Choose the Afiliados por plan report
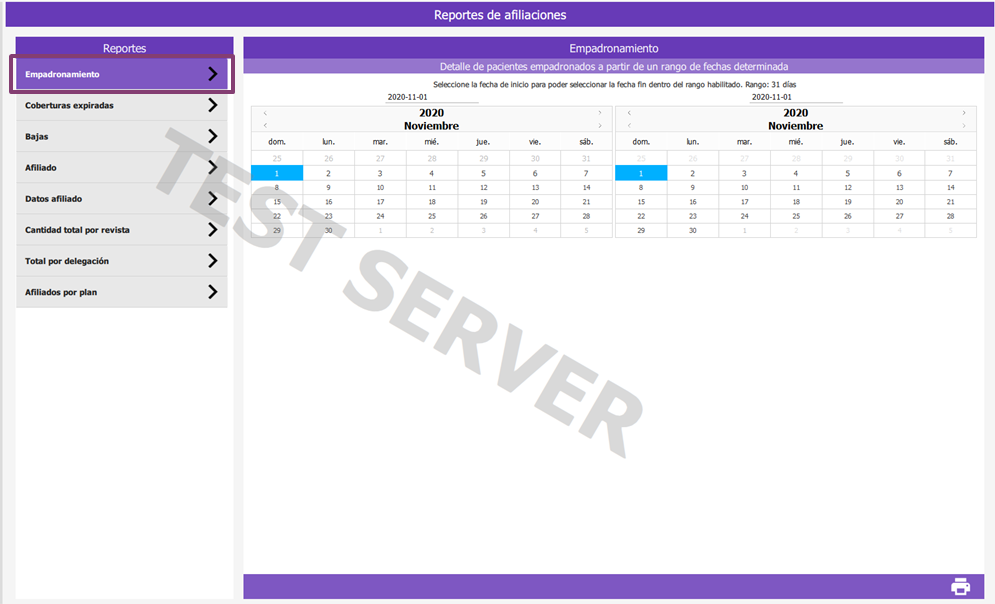The width and height of the screenshot is (995, 604). point(122,292)
